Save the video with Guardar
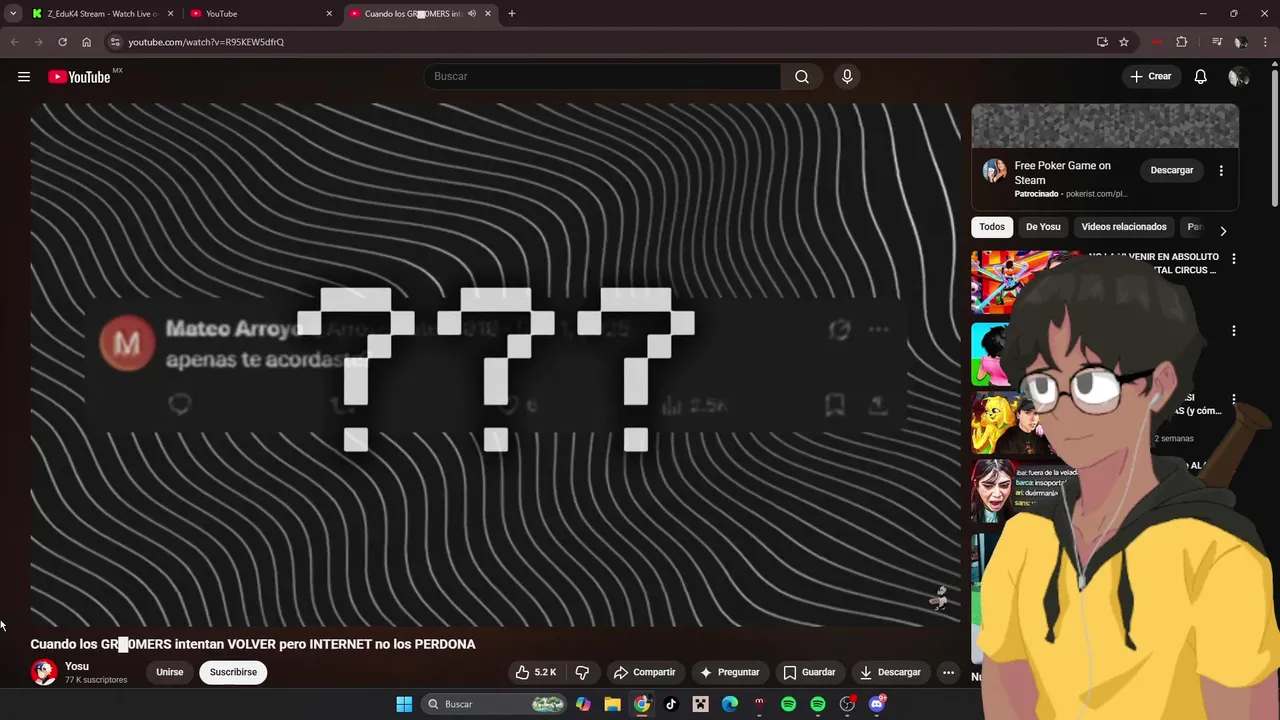1280x720 pixels. 809,672
